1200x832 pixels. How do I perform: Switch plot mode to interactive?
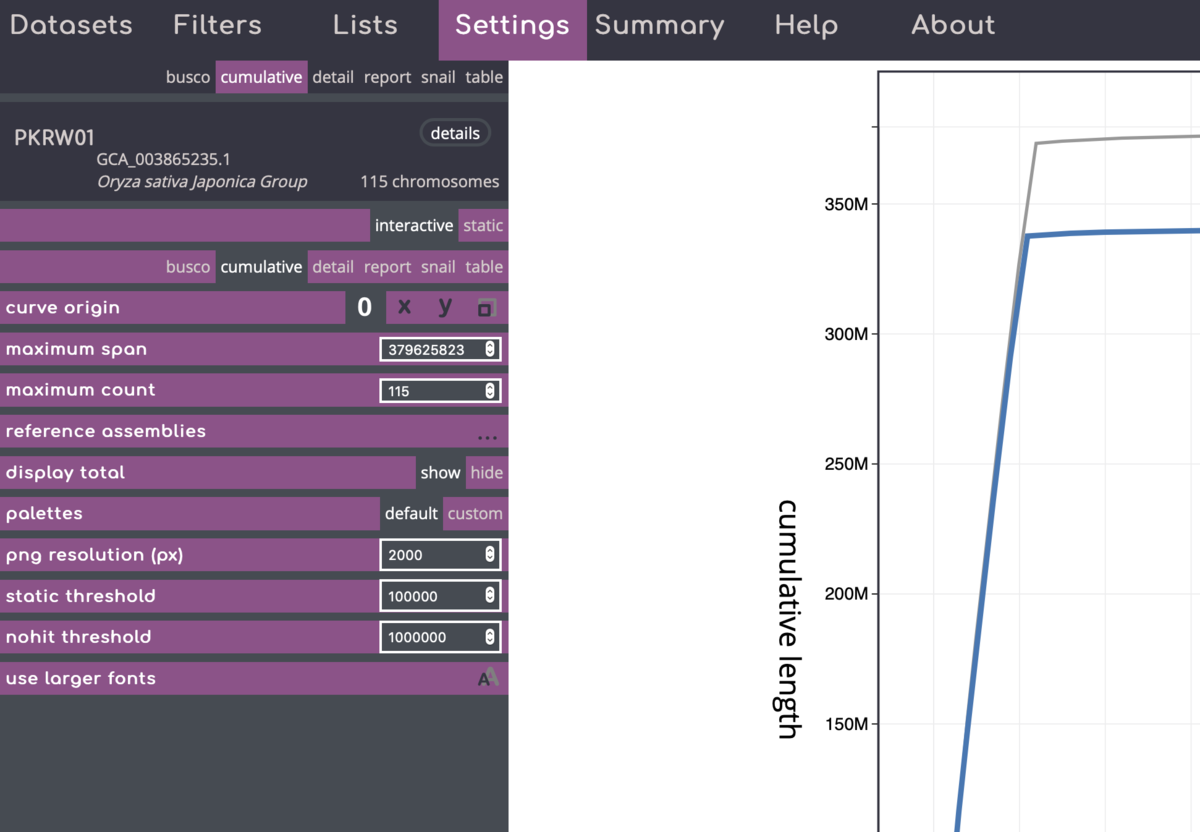414,226
